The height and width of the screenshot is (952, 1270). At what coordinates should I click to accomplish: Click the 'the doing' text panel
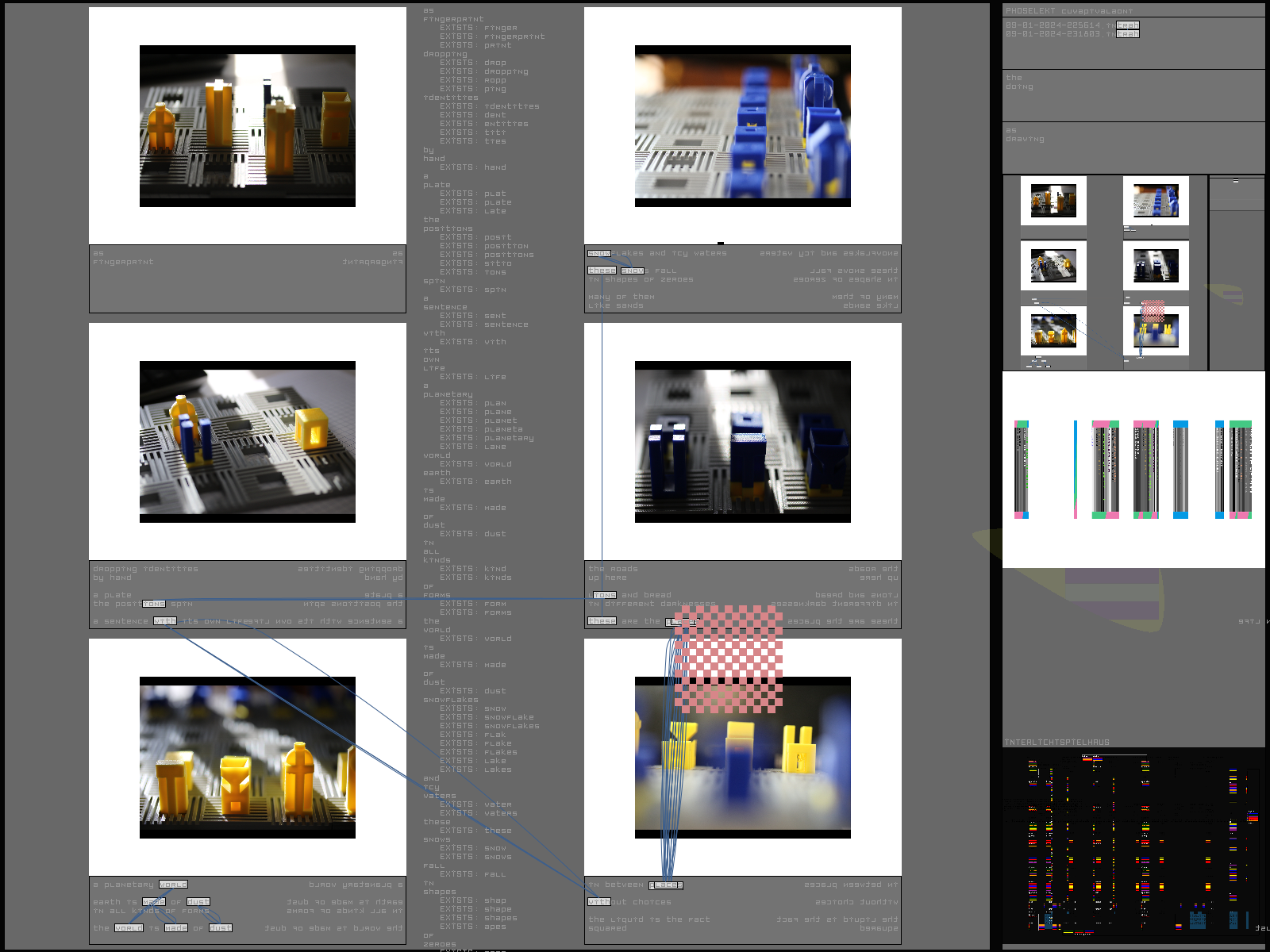(x=1133, y=95)
